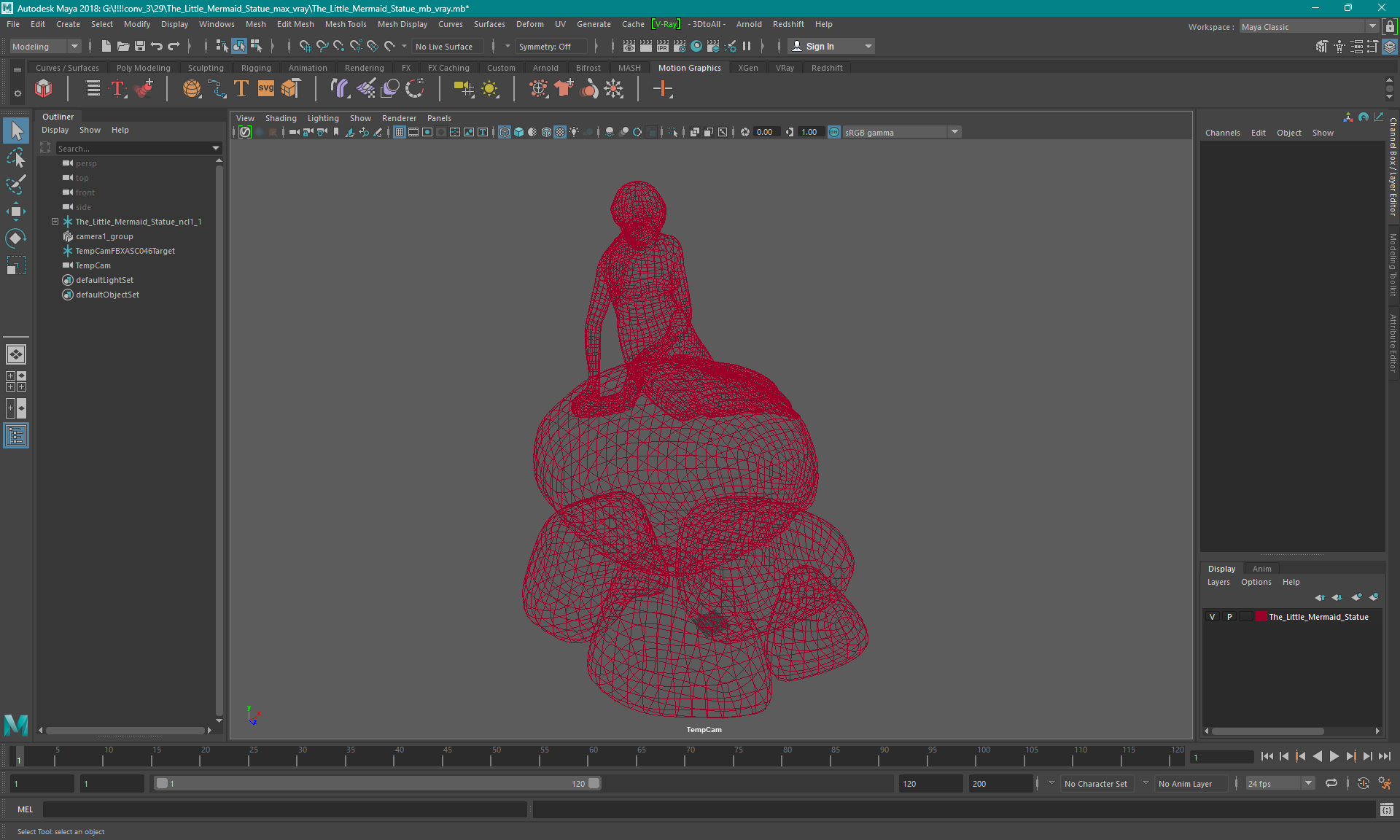This screenshot has height=840, width=1400.
Task: Toggle color management view transform button
Action: [x=834, y=132]
